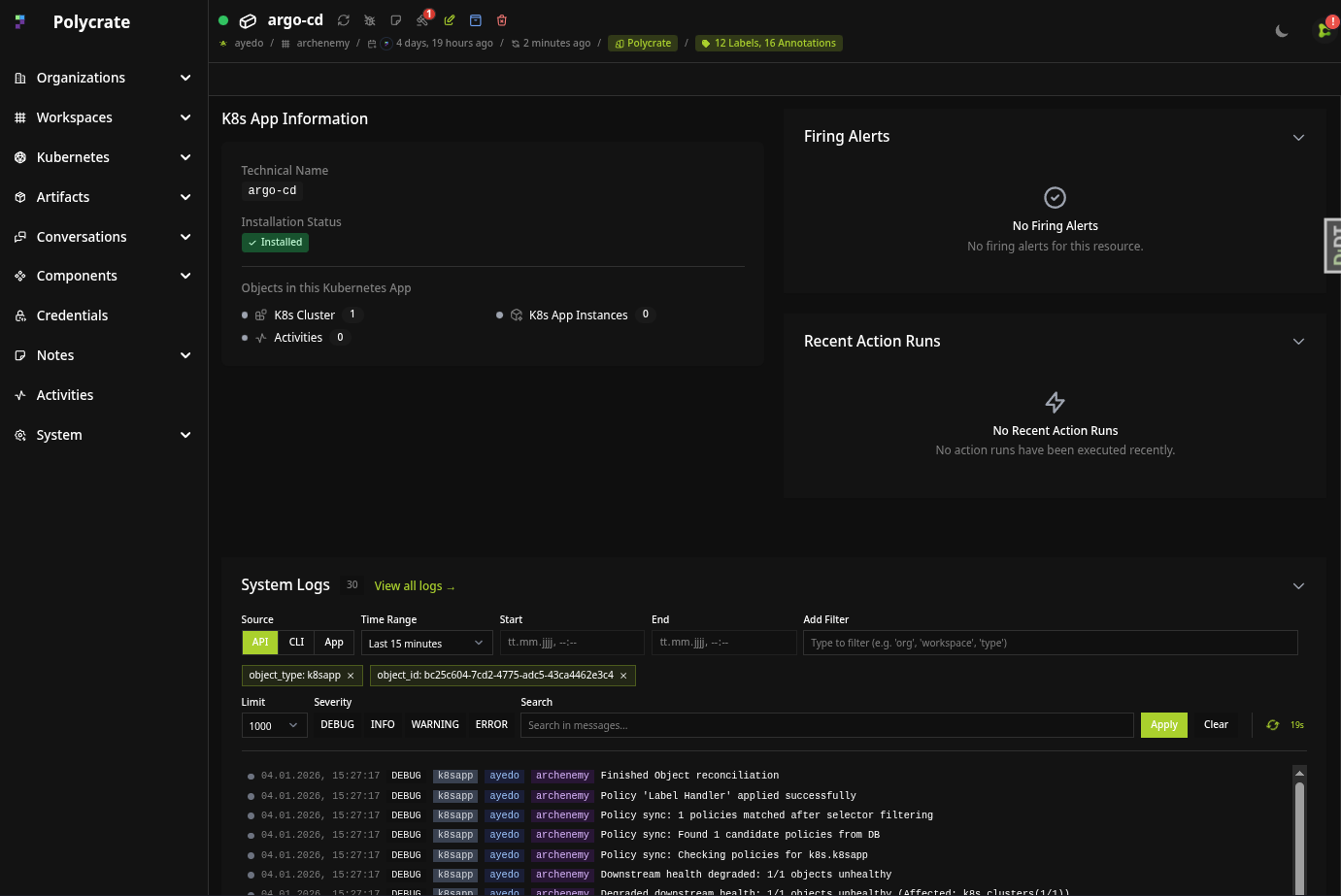Click the green Apply button
The height and width of the screenshot is (896, 1341).
pyautogui.click(x=1163, y=725)
